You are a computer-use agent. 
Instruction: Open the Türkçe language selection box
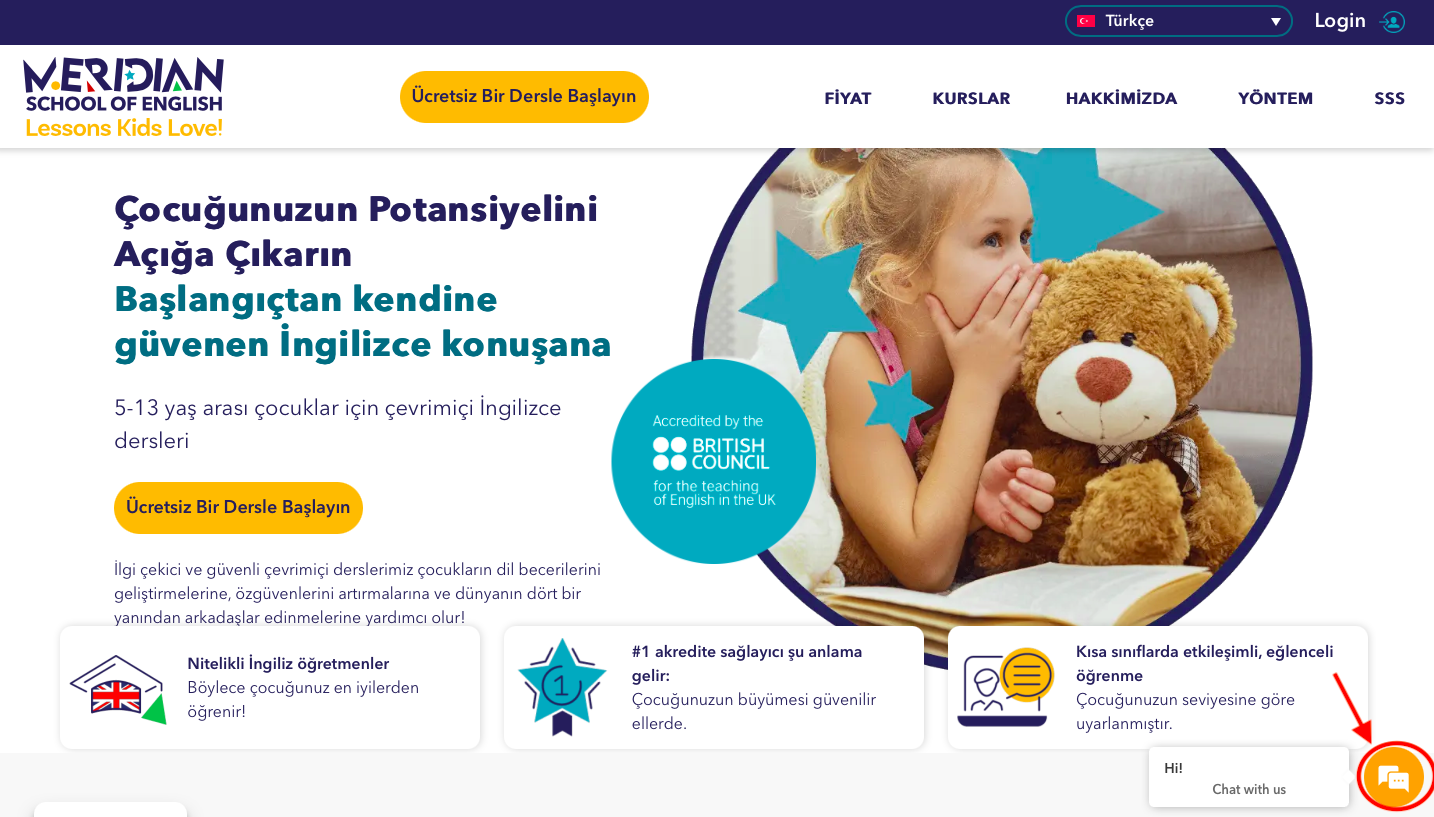tap(1179, 21)
